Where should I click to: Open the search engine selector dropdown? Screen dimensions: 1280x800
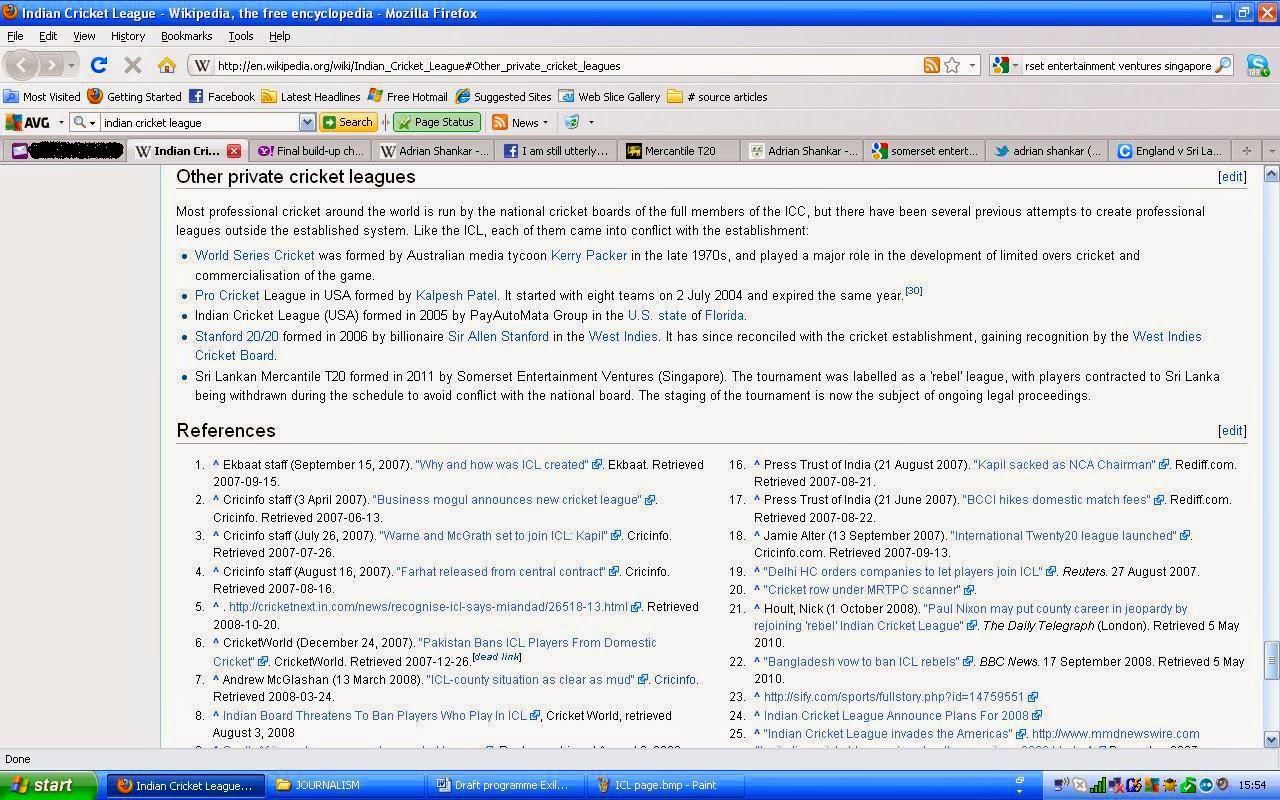point(1004,65)
